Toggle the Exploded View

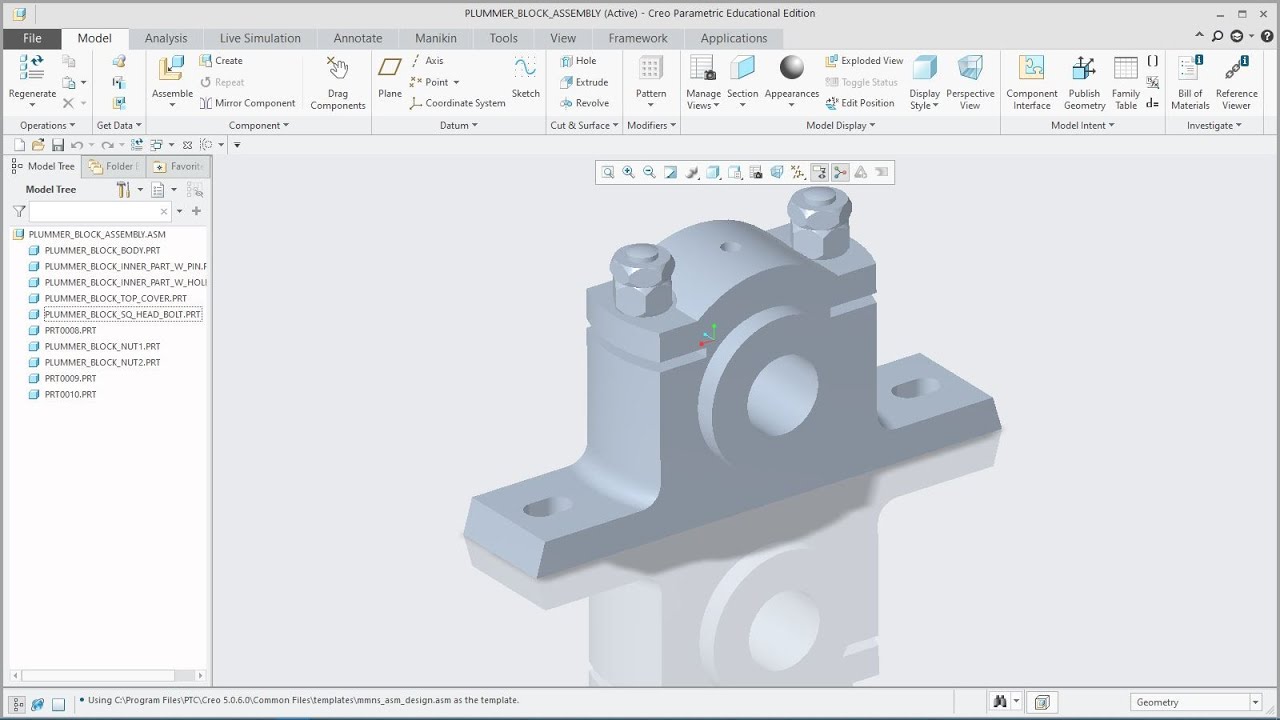tap(864, 60)
